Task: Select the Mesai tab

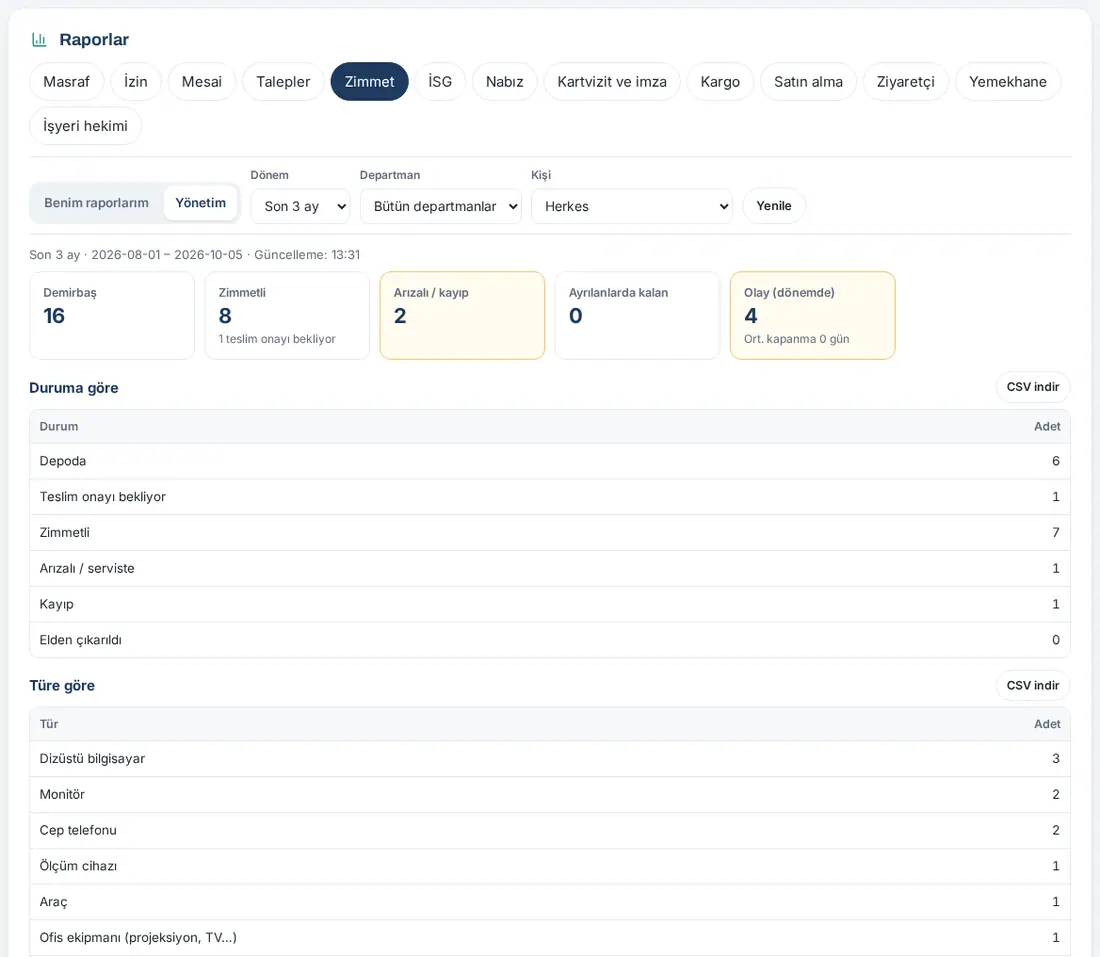Action: click(201, 81)
